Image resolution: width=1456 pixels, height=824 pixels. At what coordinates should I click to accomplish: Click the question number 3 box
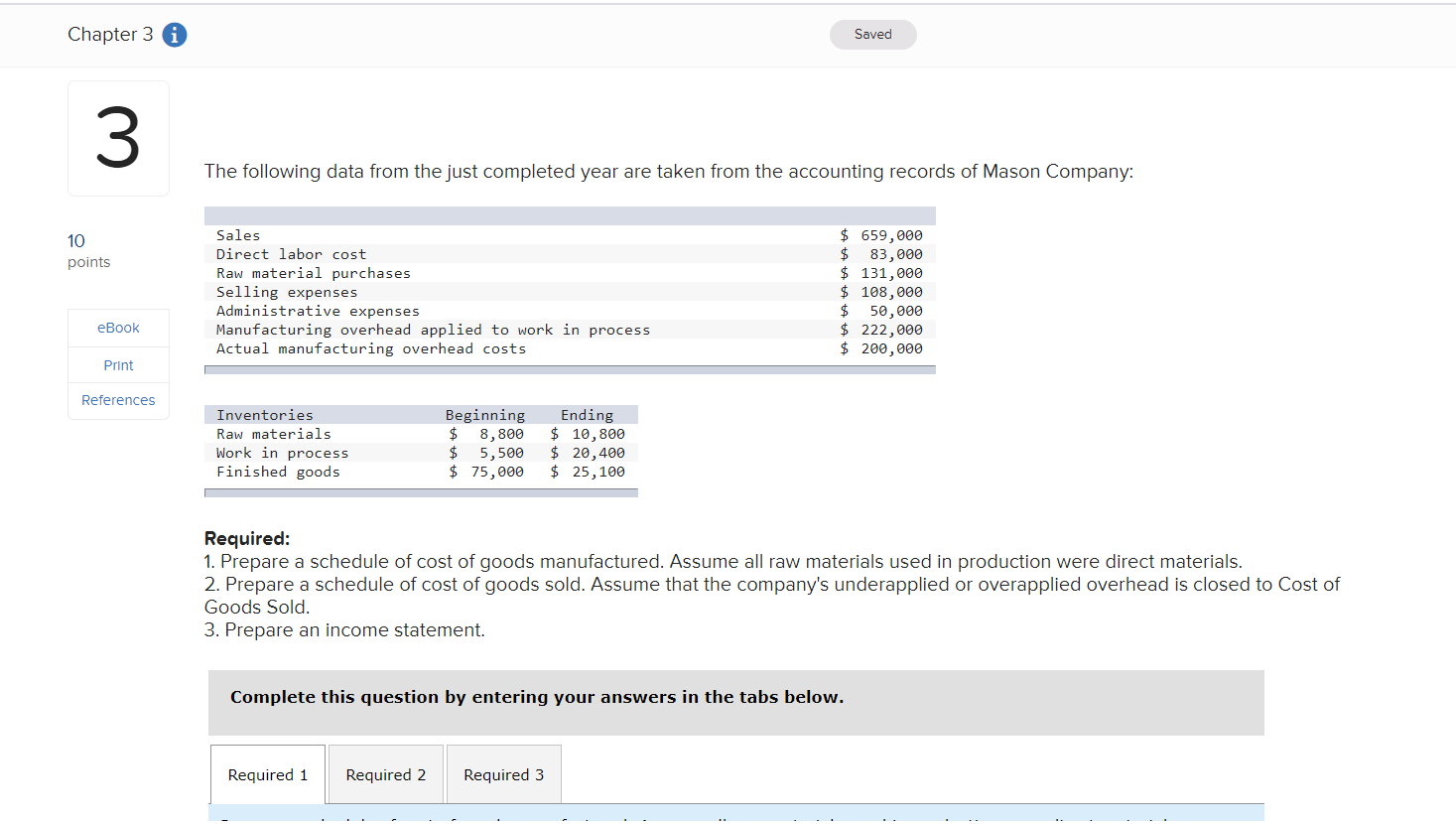118,138
